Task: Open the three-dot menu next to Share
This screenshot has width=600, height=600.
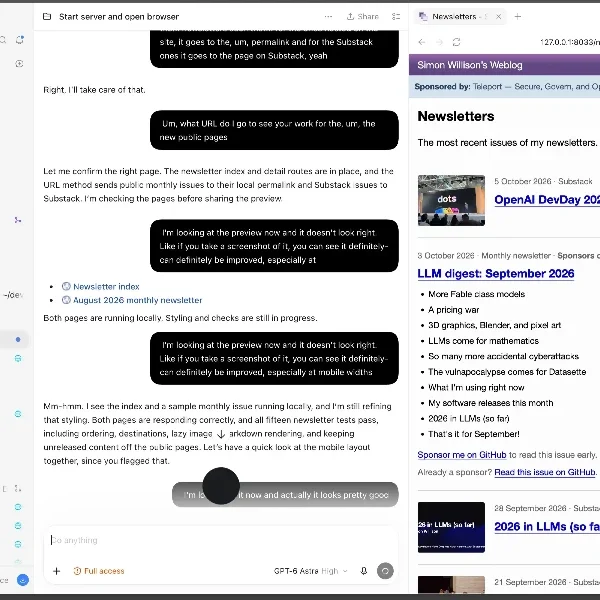Action: (x=328, y=16)
